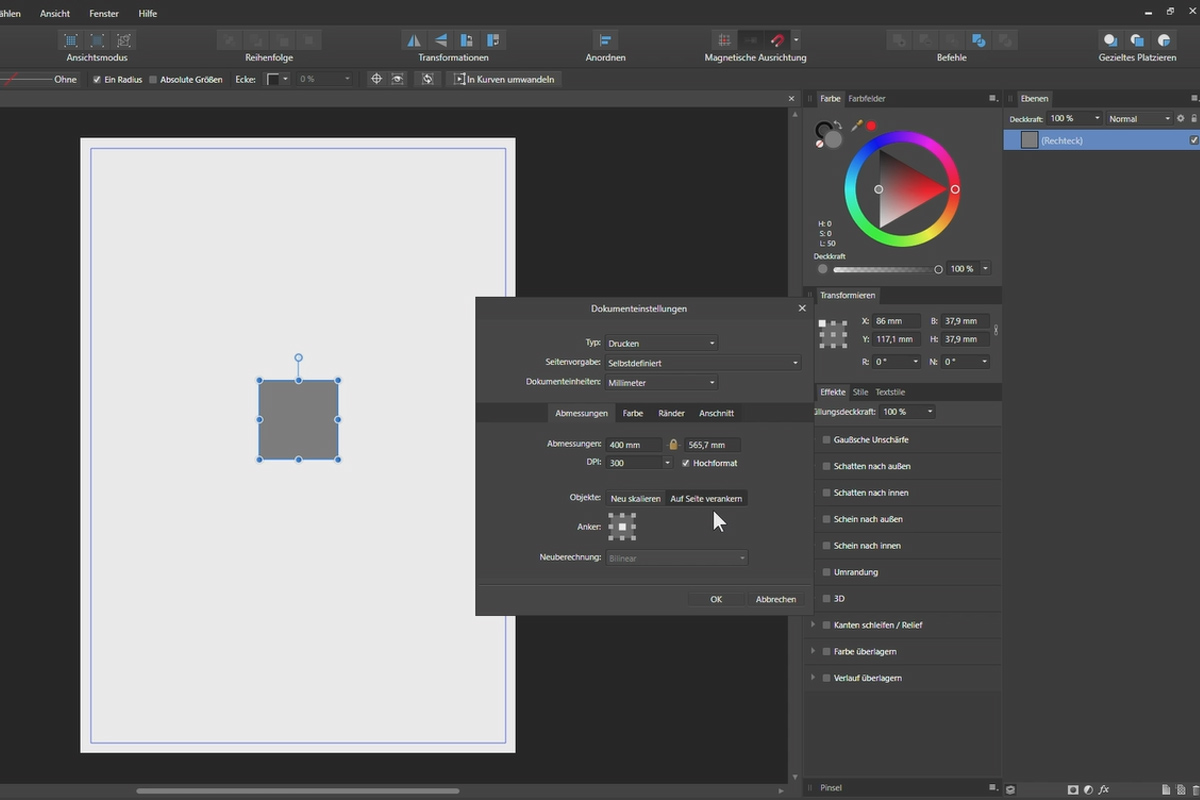Confirm document settings with OK
The height and width of the screenshot is (800, 1200).
pos(716,598)
